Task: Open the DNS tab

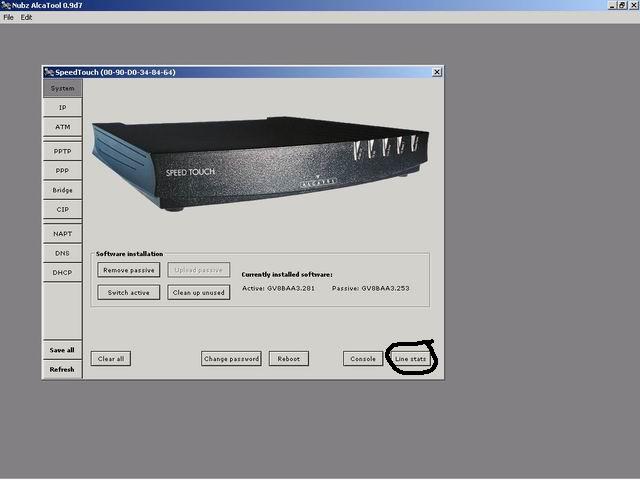Action: (x=62, y=253)
